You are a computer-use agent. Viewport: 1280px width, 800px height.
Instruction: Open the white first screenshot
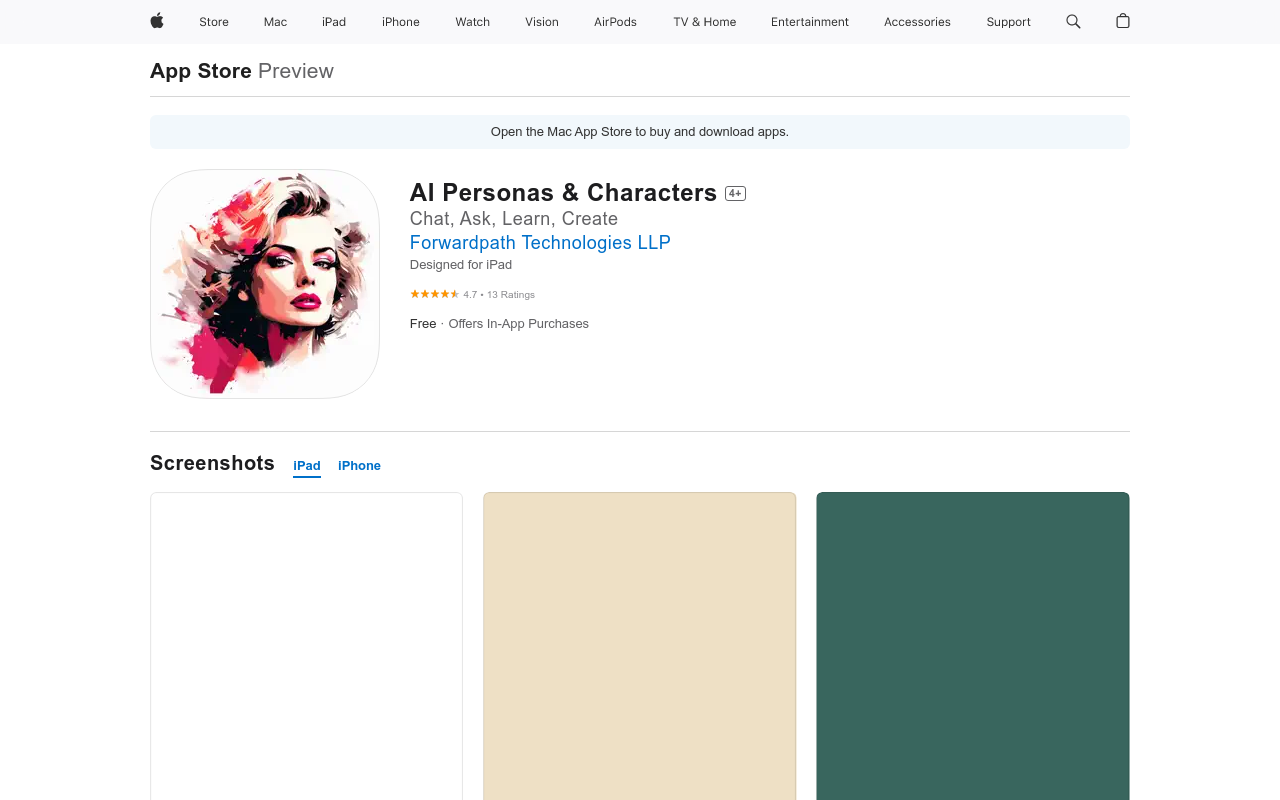pos(306,646)
